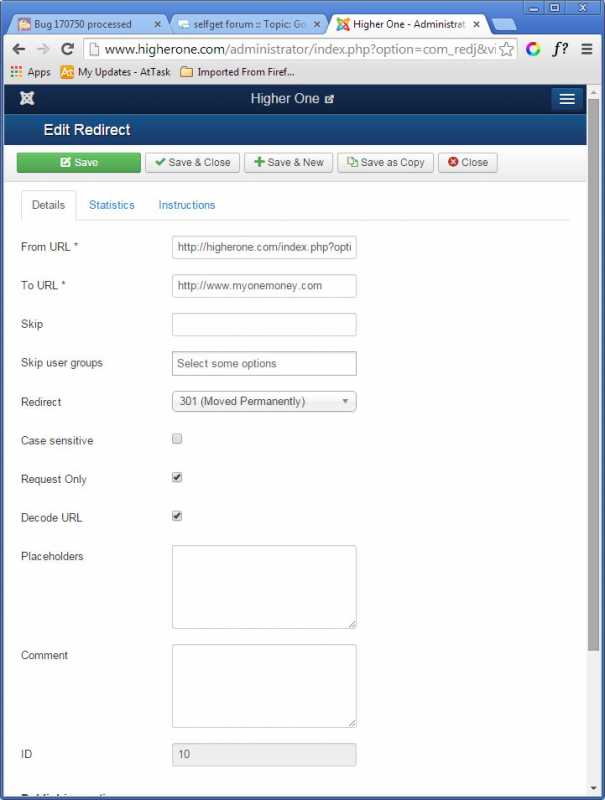This screenshot has width=605, height=800.
Task: Open the Redirect 301 dropdown
Action: (264, 402)
